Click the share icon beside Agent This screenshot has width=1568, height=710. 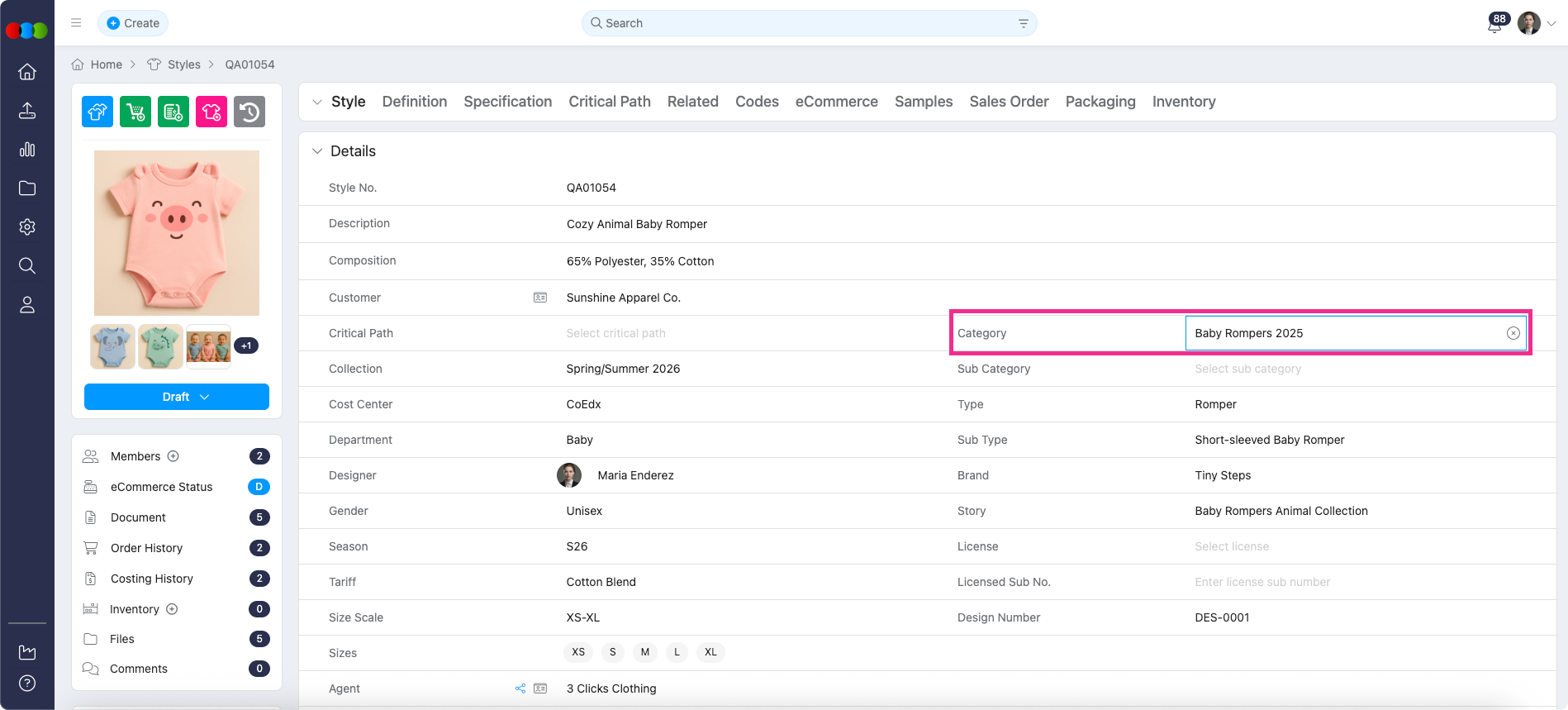pos(520,689)
